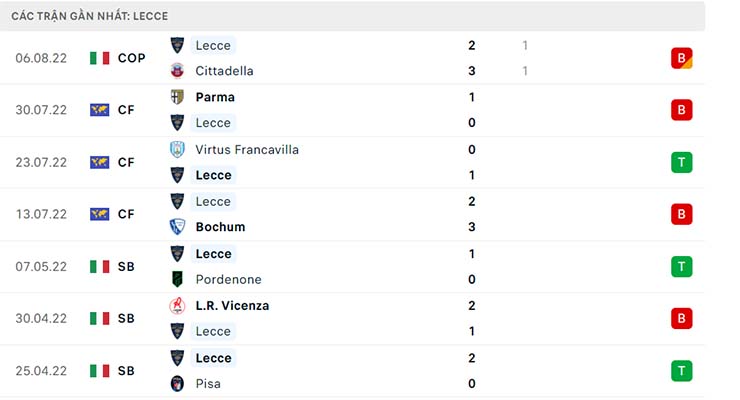
Task: Click the Parma club crest icon
Action: click(x=177, y=97)
